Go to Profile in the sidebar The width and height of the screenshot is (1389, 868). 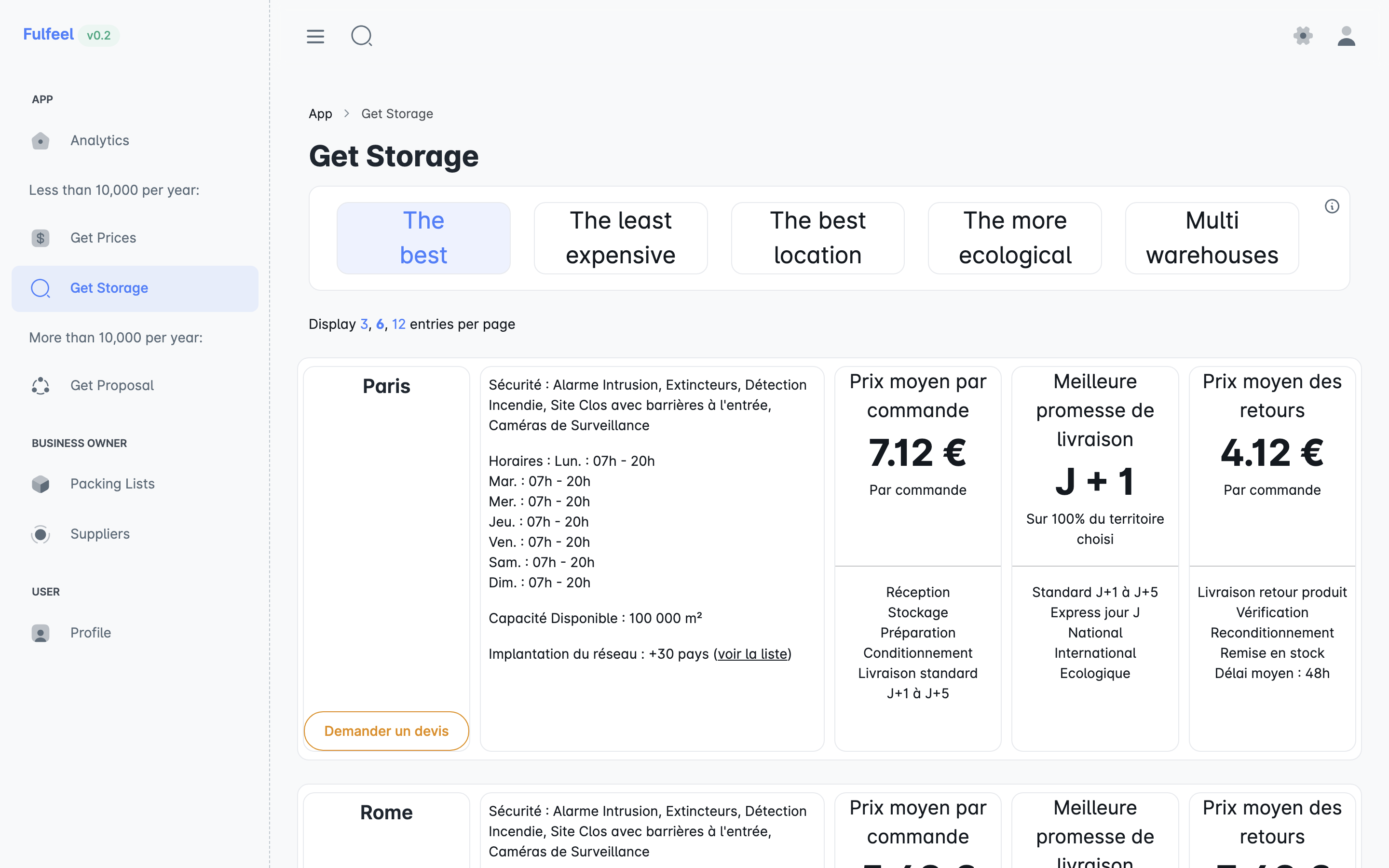(91, 633)
